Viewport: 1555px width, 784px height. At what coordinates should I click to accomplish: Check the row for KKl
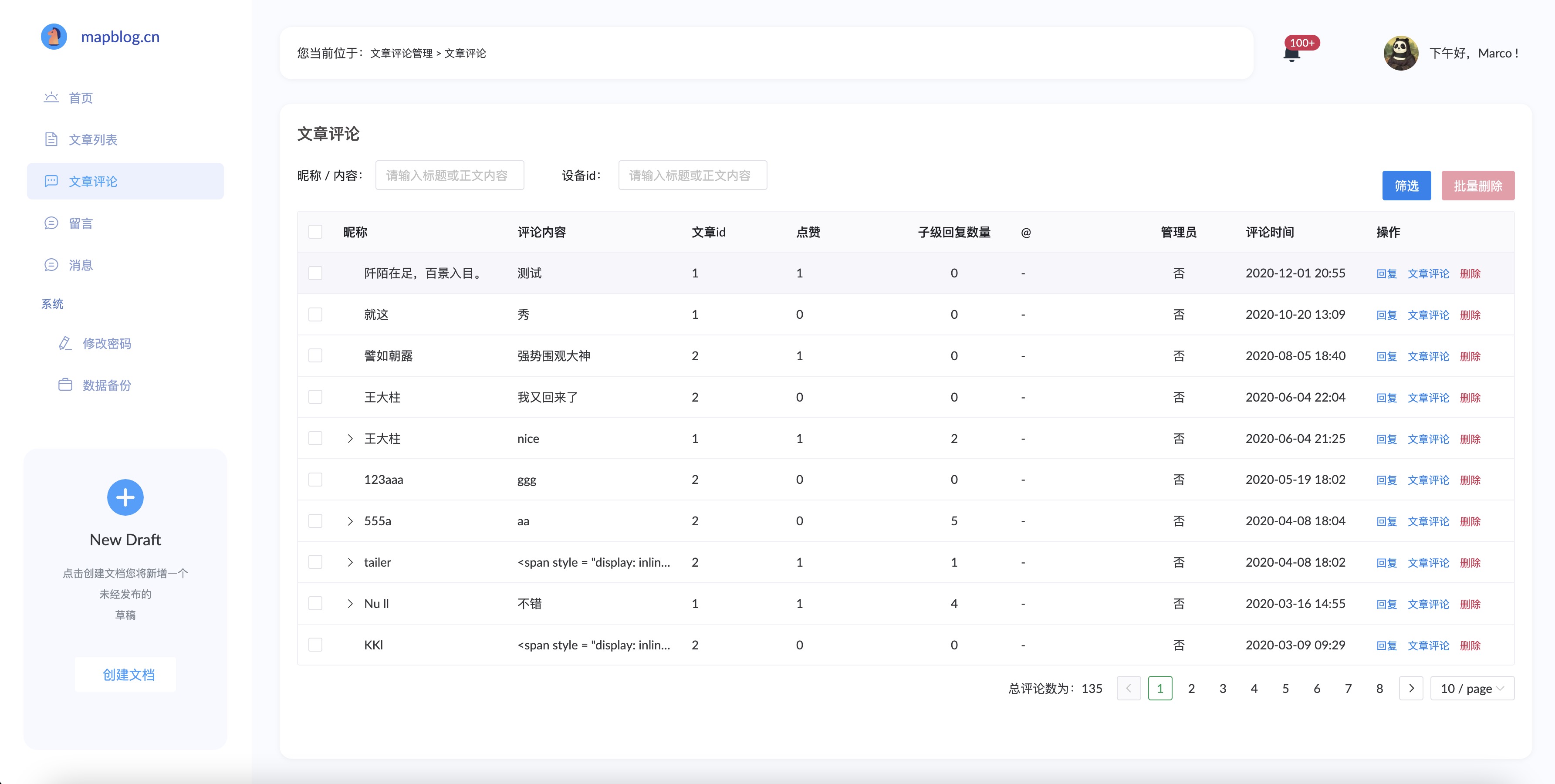click(315, 645)
